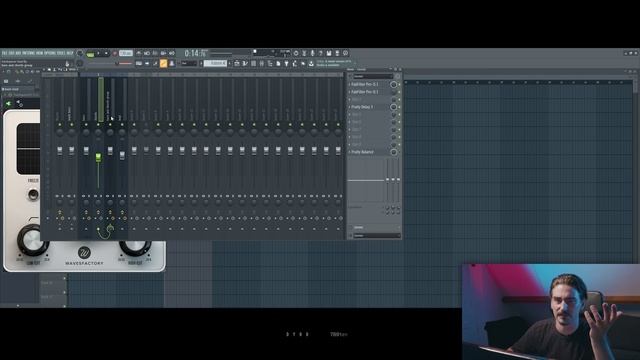
Task: Click mix level knob of top FabFilter Pro-Q 3
Action: [x=393, y=84]
